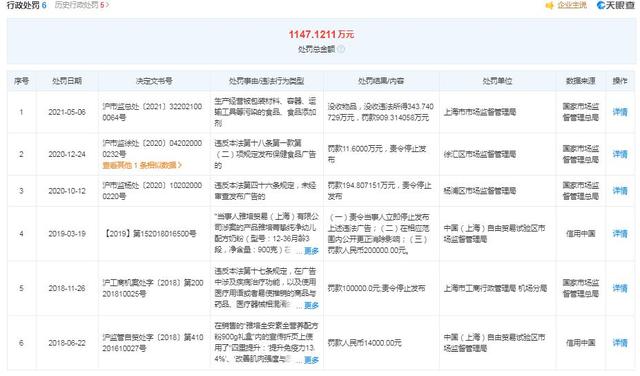This screenshot has height=376, width=640.
Task: Click the 企业主页 link
Action: tap(572, 5)
